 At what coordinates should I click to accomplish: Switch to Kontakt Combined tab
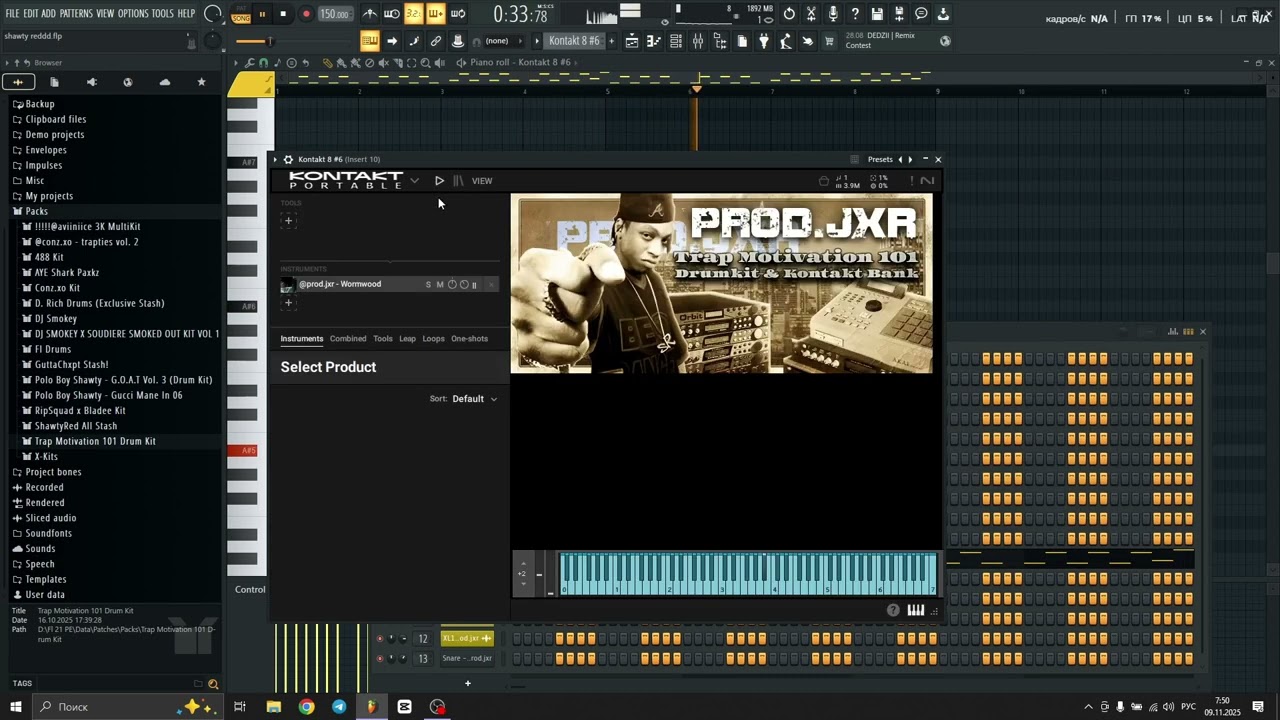coord(348,338)
